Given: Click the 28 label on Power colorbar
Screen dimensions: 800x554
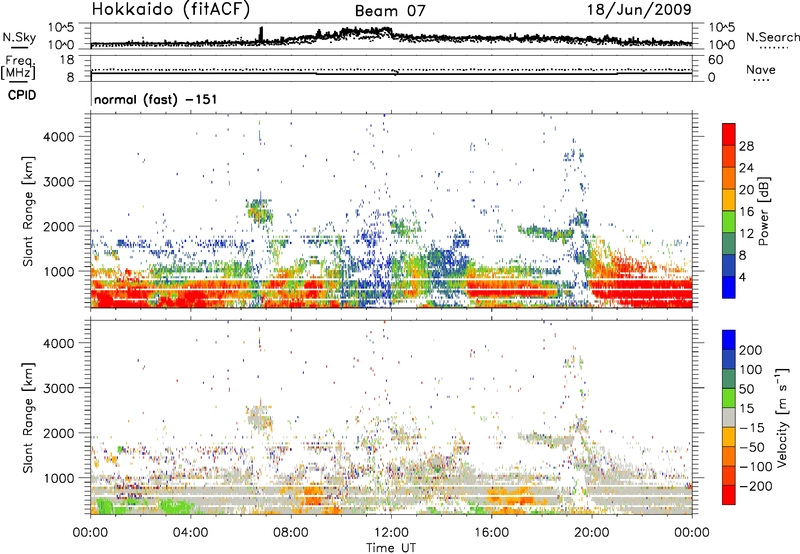Looking at the screenshot, I should (746, 146).
